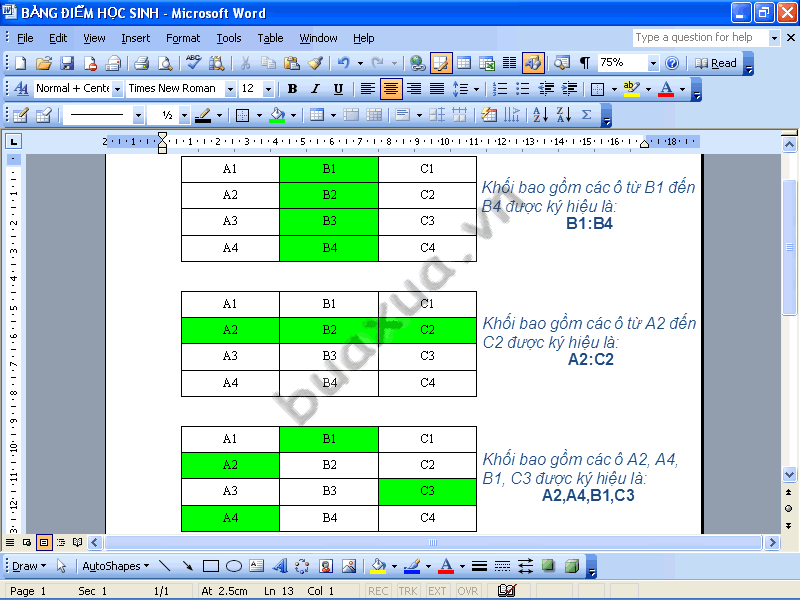Open the File menu

tap(25, 38)
